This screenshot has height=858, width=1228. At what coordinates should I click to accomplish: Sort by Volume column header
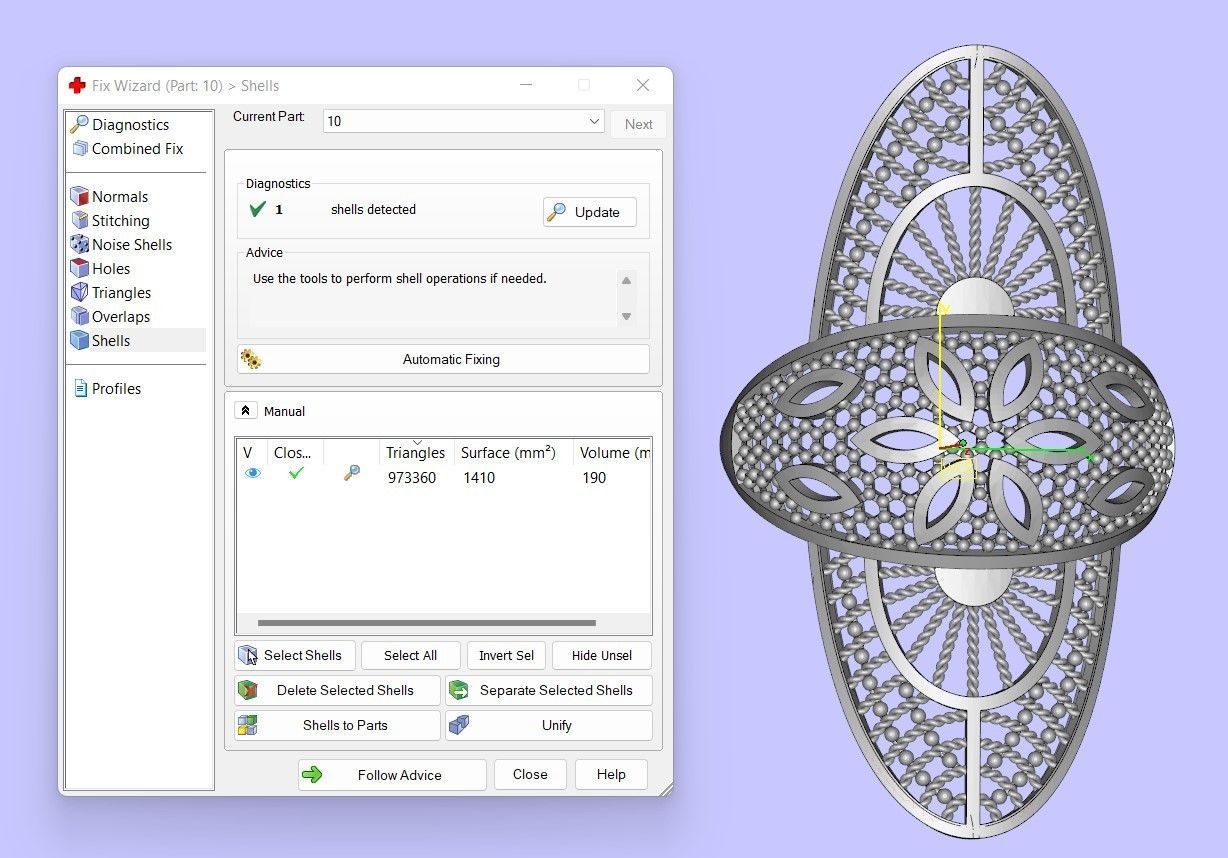[x=613, y=453]
